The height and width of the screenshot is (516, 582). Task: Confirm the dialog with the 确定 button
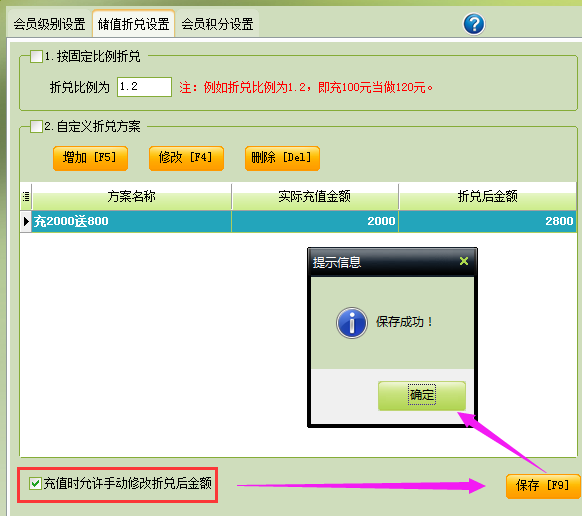422,395
